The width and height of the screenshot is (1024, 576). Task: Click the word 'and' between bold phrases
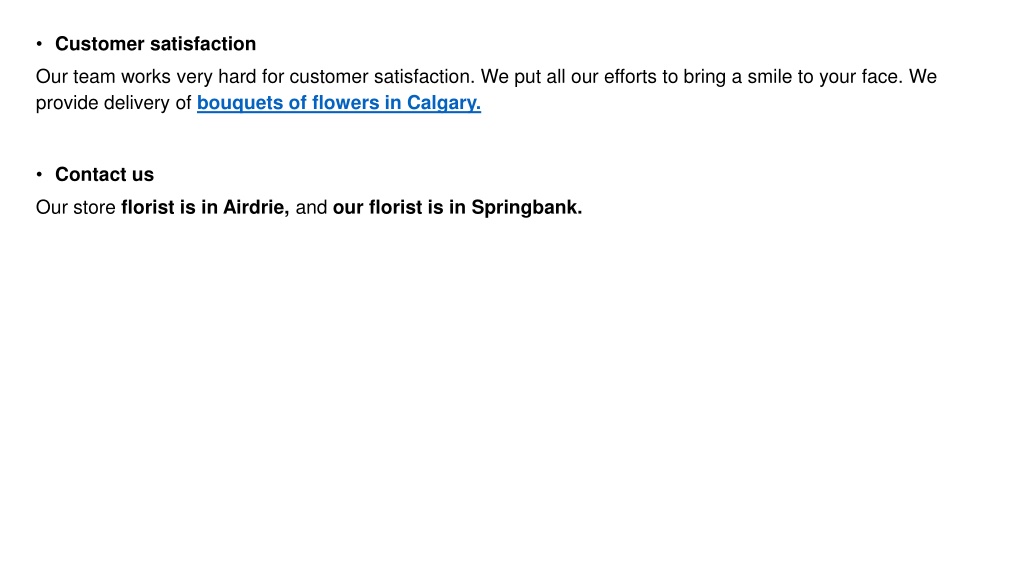pyautogui.click(x=311, y=207)
